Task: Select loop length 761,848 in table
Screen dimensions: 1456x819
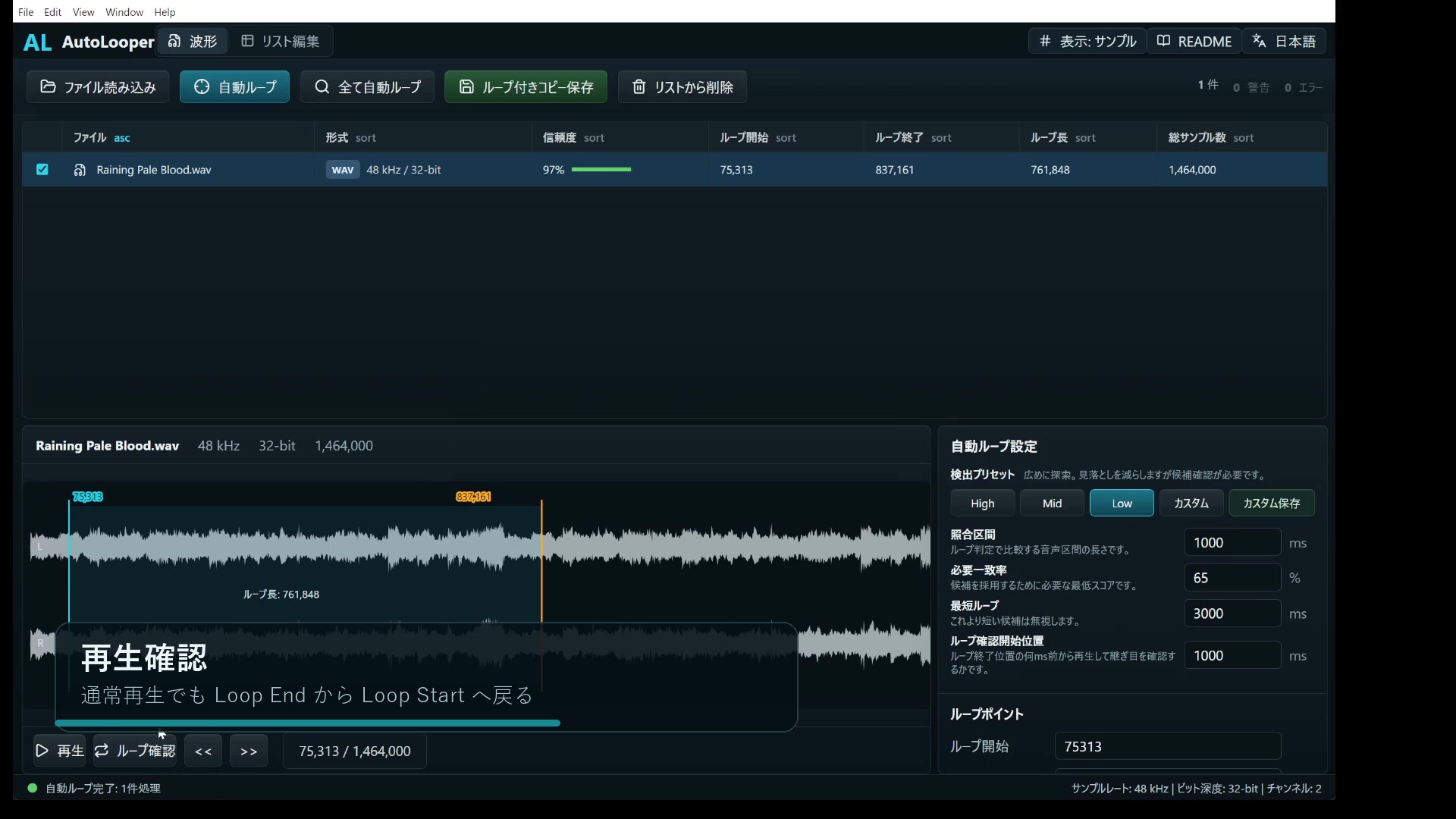Action: (1050, 170)
